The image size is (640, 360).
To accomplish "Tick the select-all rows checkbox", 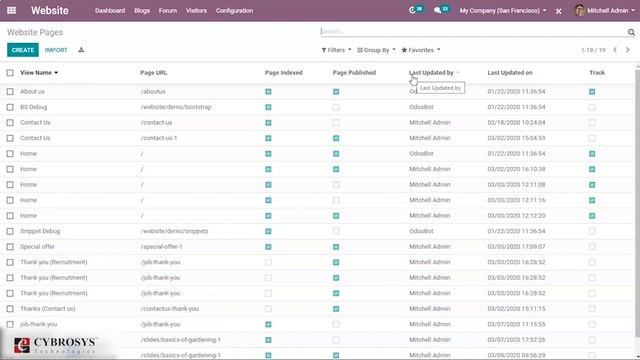I will (x=10, y=73).
